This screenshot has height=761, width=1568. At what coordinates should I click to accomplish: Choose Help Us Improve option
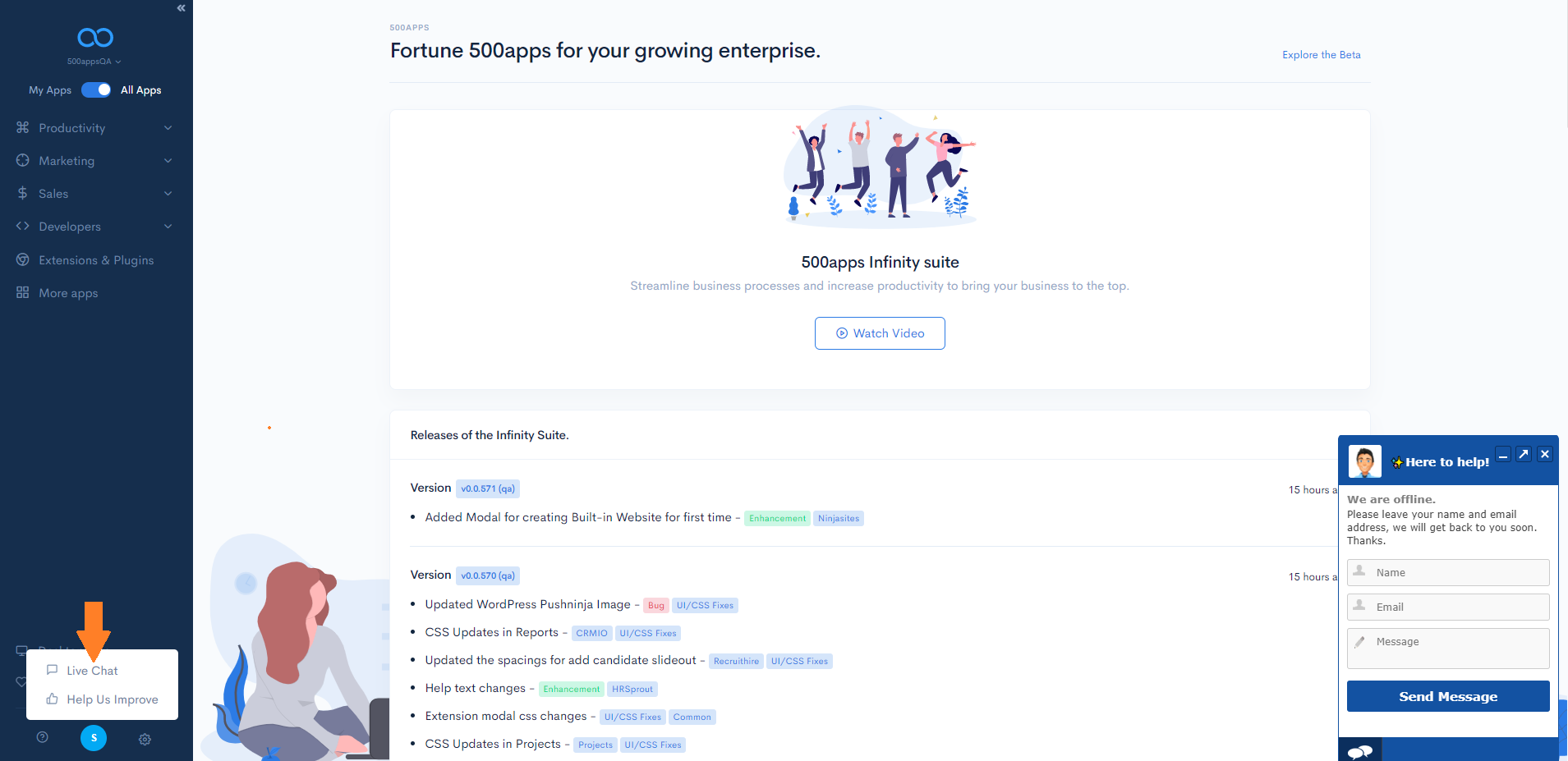(x=112, y=699)
